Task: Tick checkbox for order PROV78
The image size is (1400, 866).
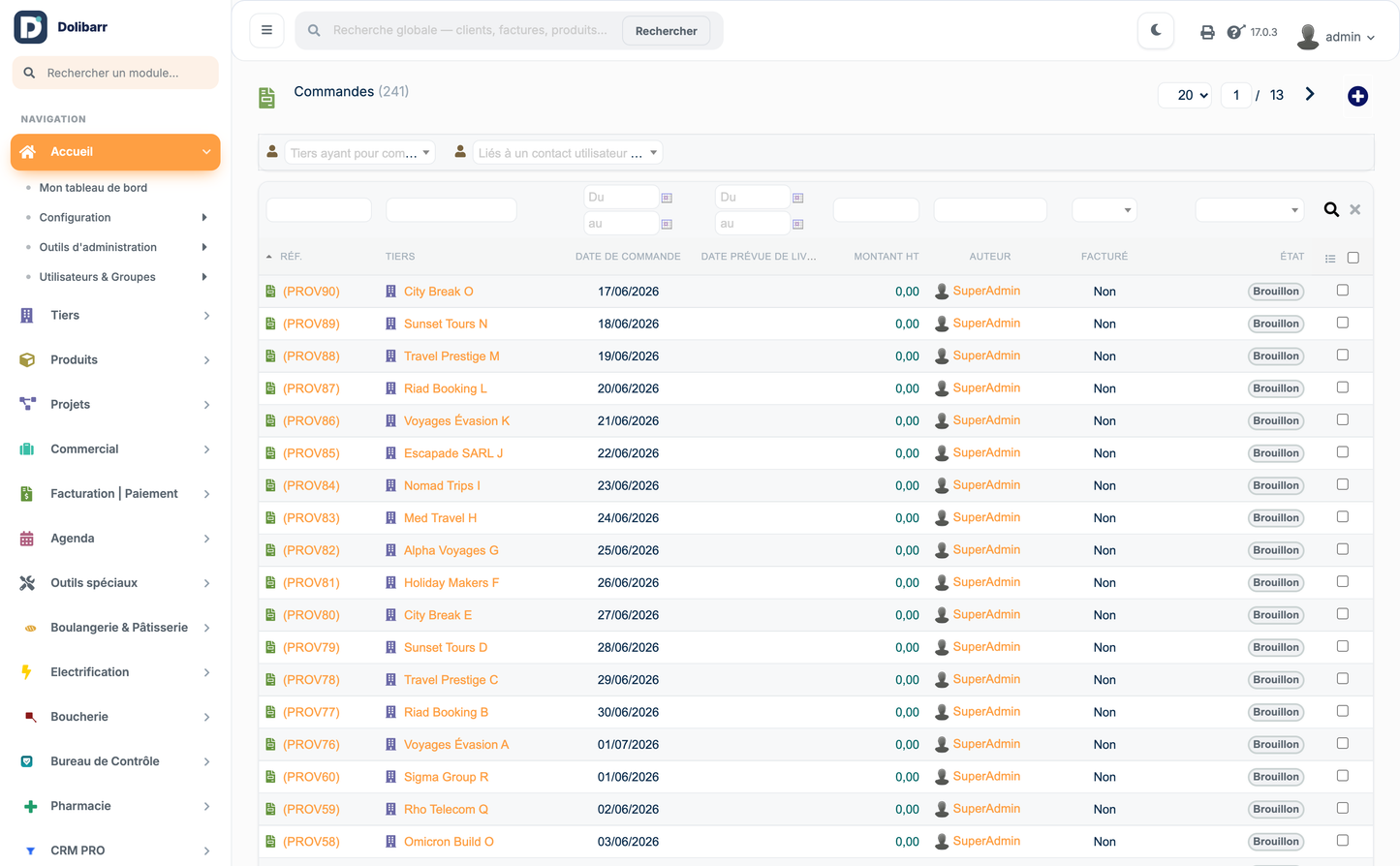Action: (1343, 679)
